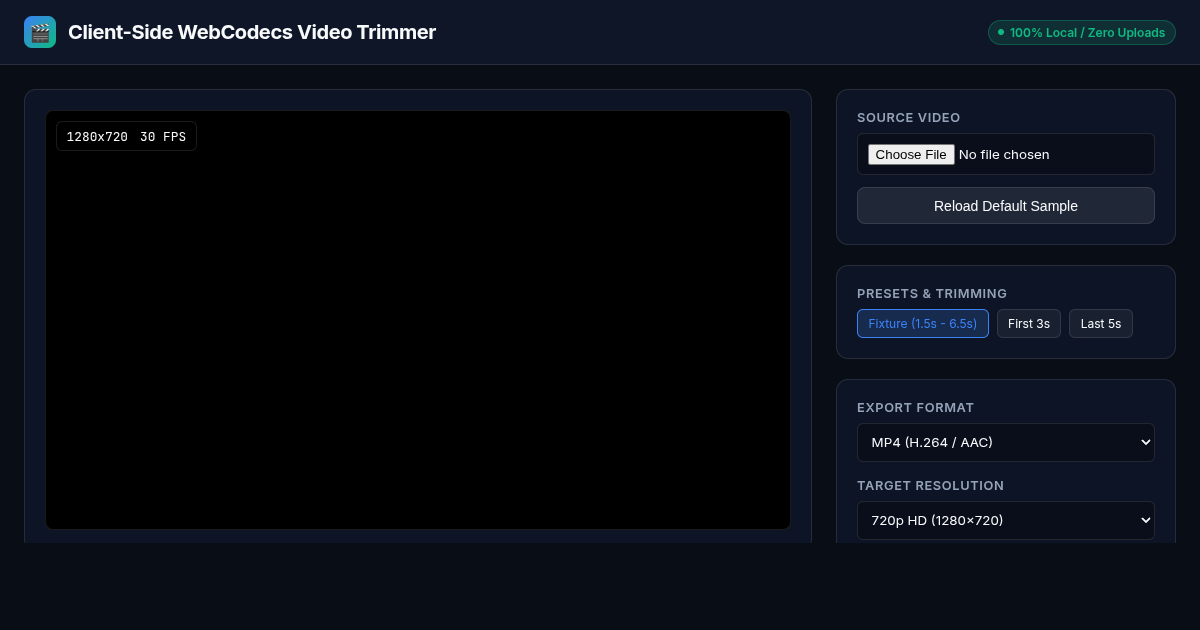Apply the First 3s trimming preset
1200x630 pixels.
tap(1029, 324)
